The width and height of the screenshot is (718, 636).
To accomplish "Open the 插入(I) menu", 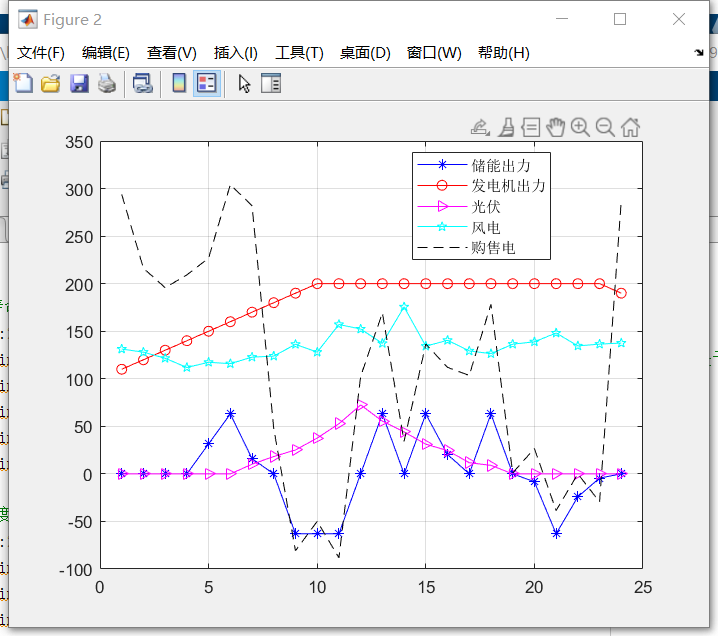I will click(235, 53).
